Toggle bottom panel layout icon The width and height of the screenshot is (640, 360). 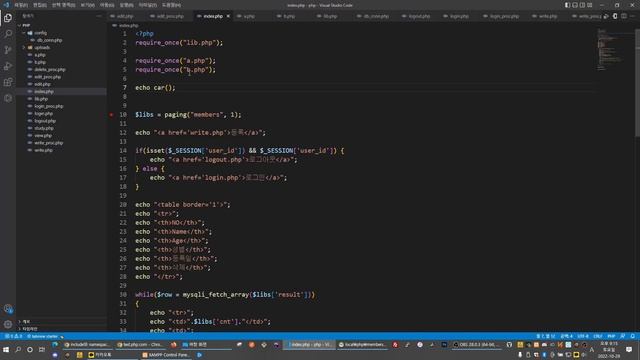pyautogui.click(x=575, y=5)
